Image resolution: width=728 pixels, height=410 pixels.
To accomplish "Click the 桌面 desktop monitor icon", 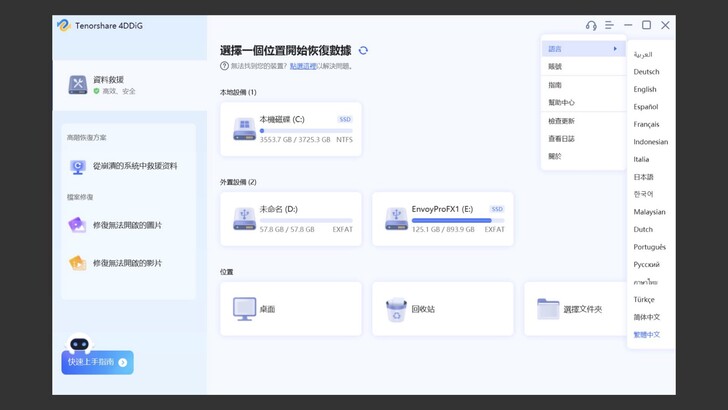I will coord(244,309).
